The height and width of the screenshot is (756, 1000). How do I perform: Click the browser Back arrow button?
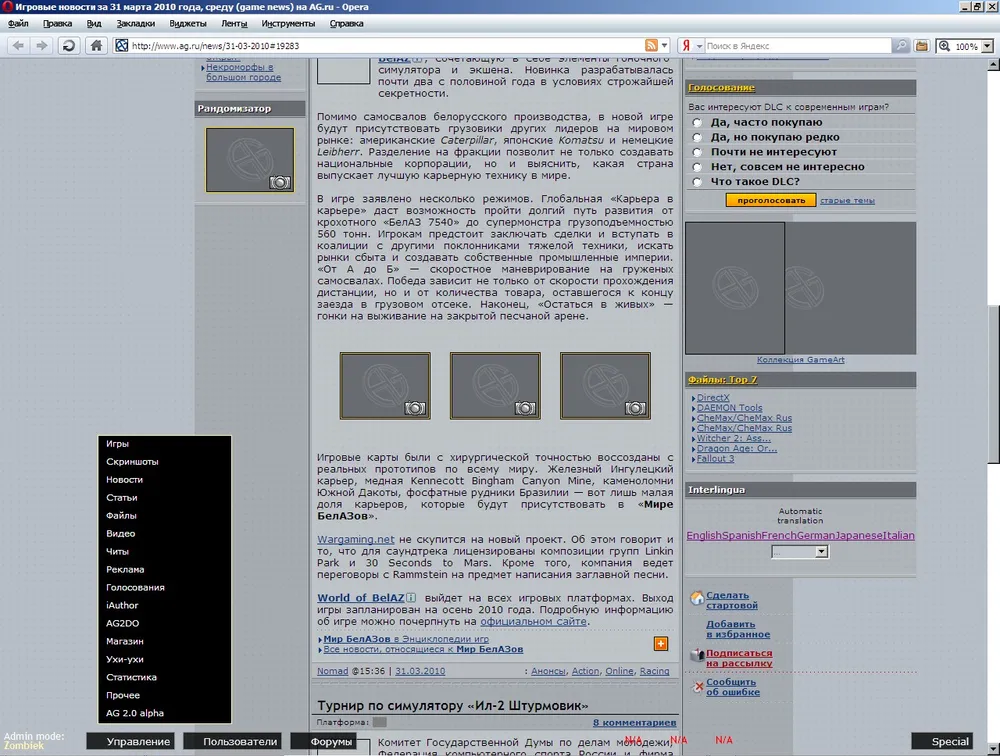19,45
